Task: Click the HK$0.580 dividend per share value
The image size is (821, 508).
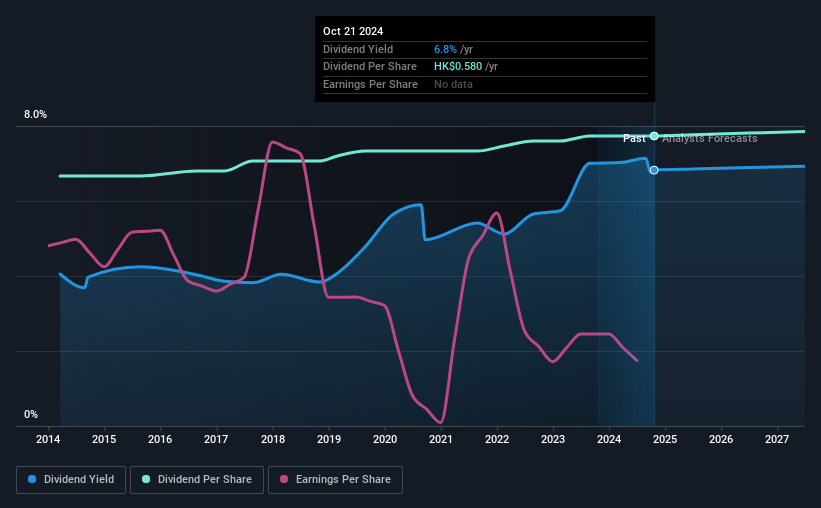Action: [x=458, y=67]
